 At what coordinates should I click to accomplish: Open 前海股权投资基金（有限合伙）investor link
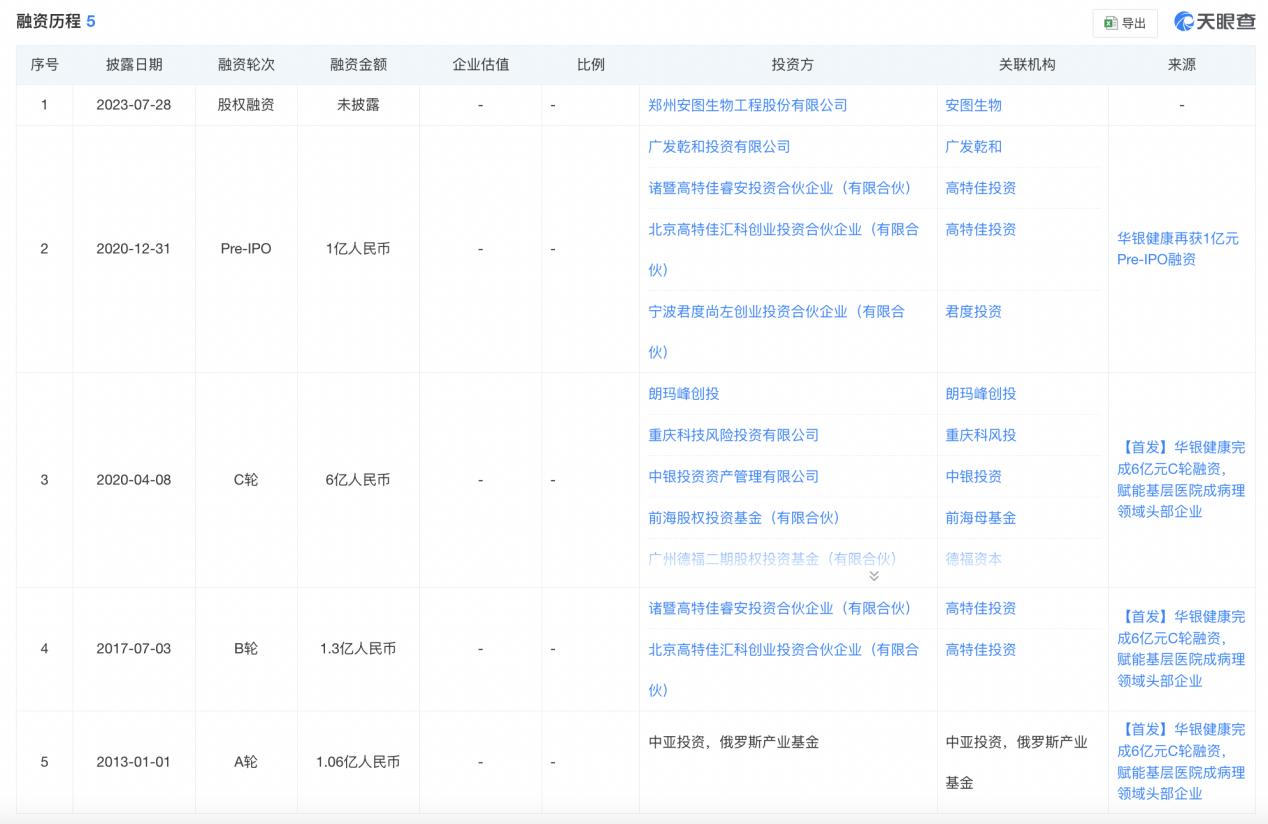[x=744, y=517]
